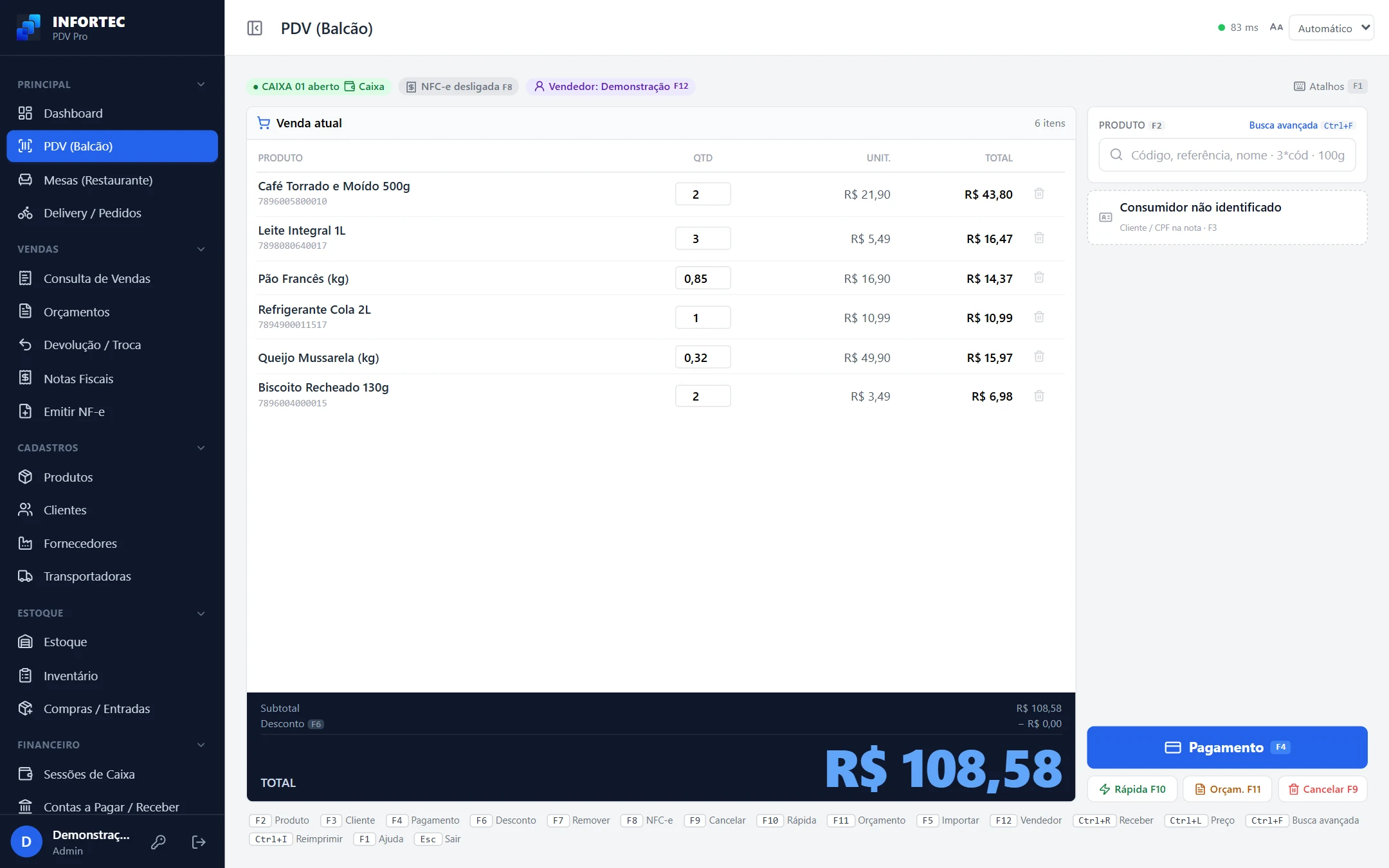Remove Leite Integral 1L using trash icon
This screenshot has width=1389, height=868.
(1039, 238)
